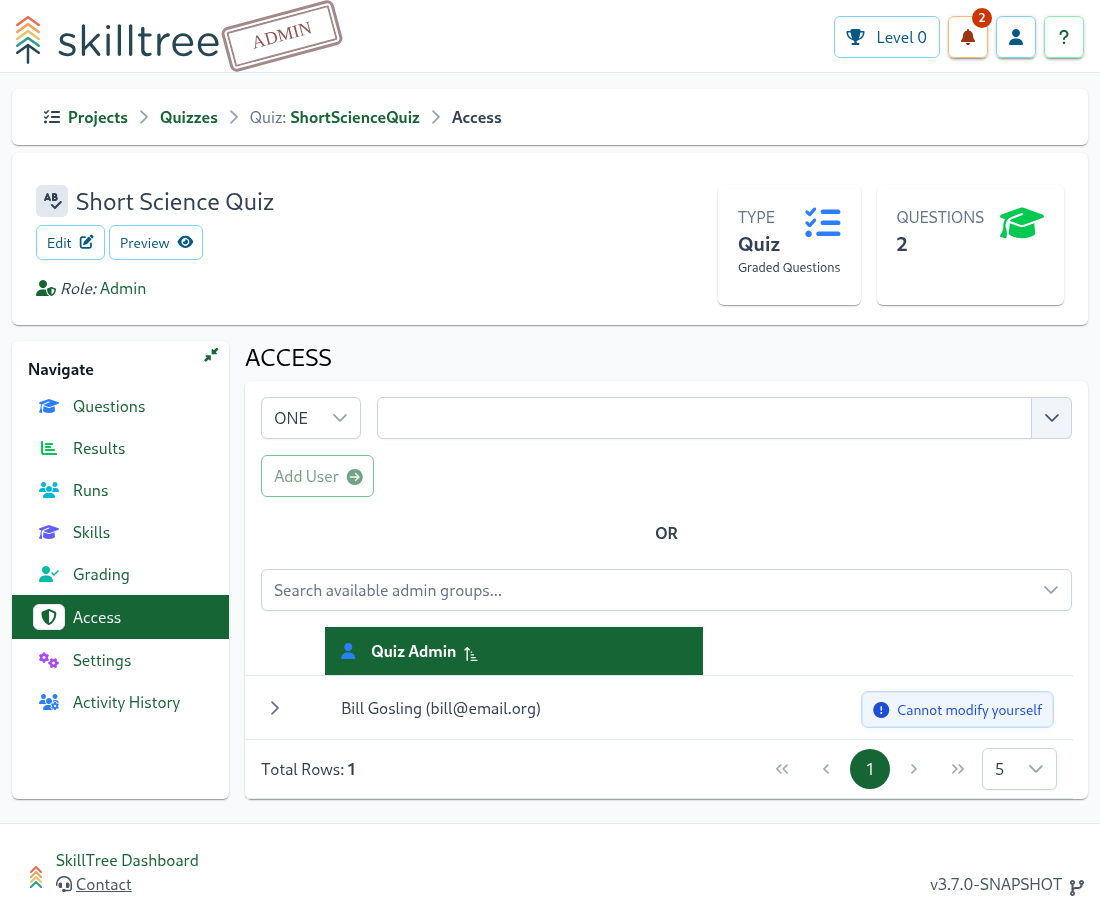
Task: Click the Questions graduation cap card icon
Action: 1021,223
